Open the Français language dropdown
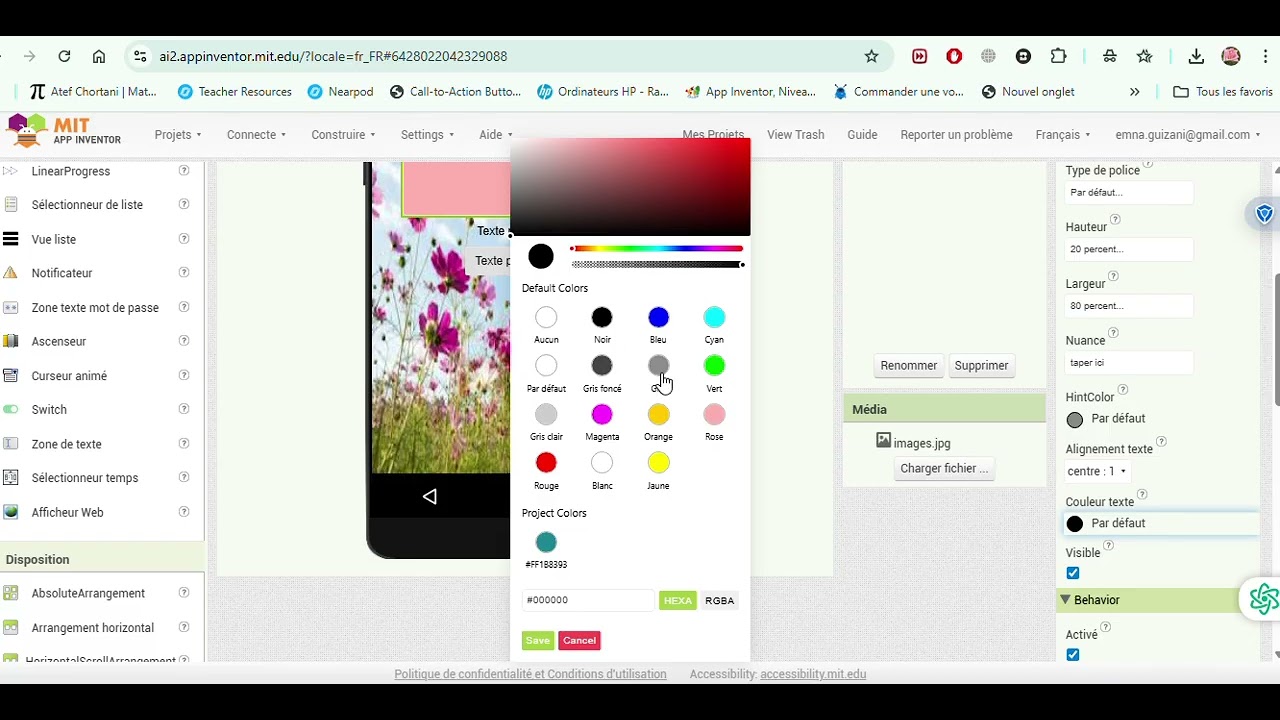Viewport: 1280px width, 720px height. 1063,135
